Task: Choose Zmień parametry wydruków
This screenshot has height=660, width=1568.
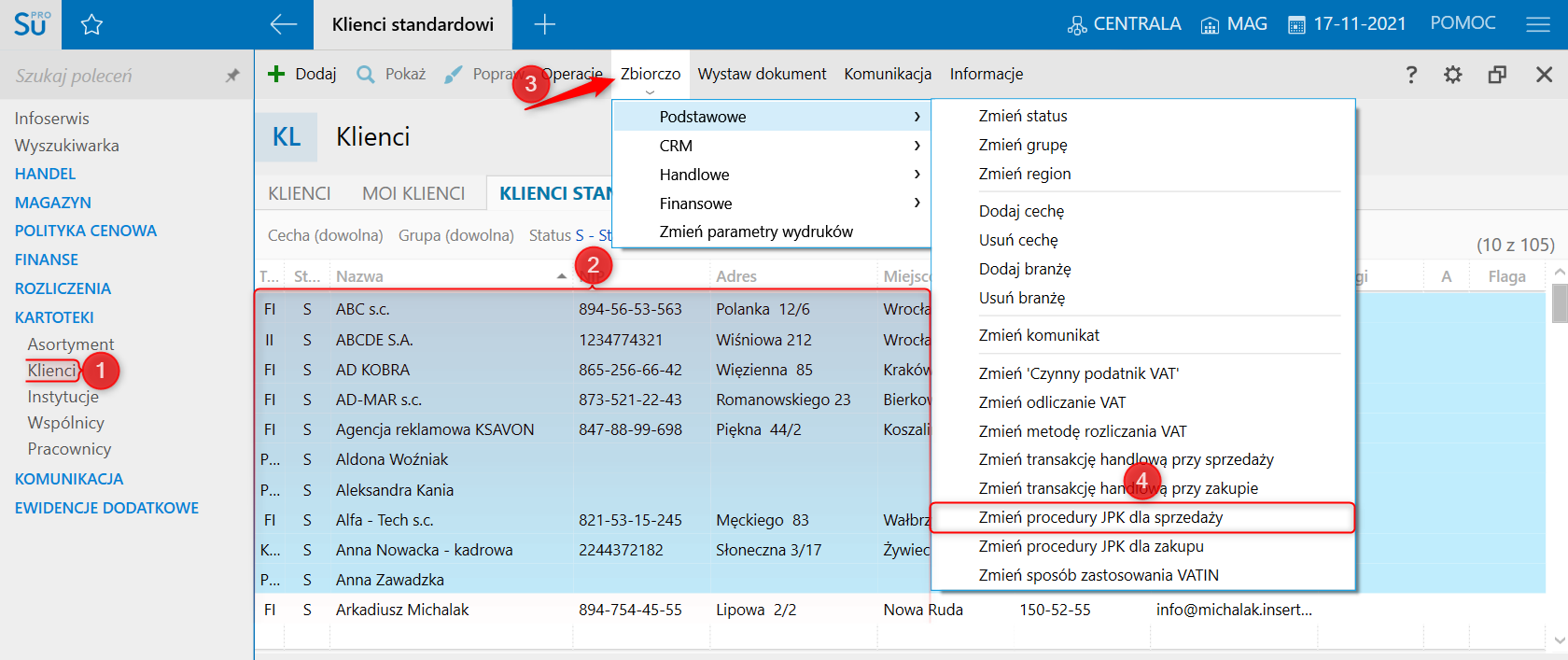Action: (772, 232)
